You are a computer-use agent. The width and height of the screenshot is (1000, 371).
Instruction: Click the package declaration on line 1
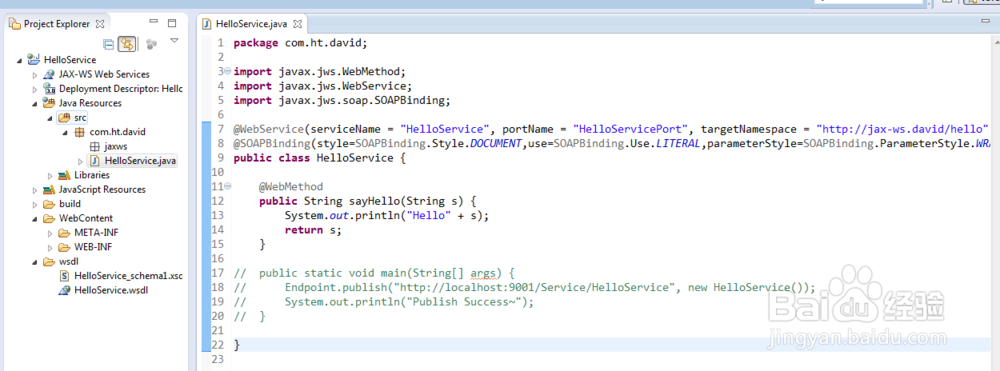point(300,43)
